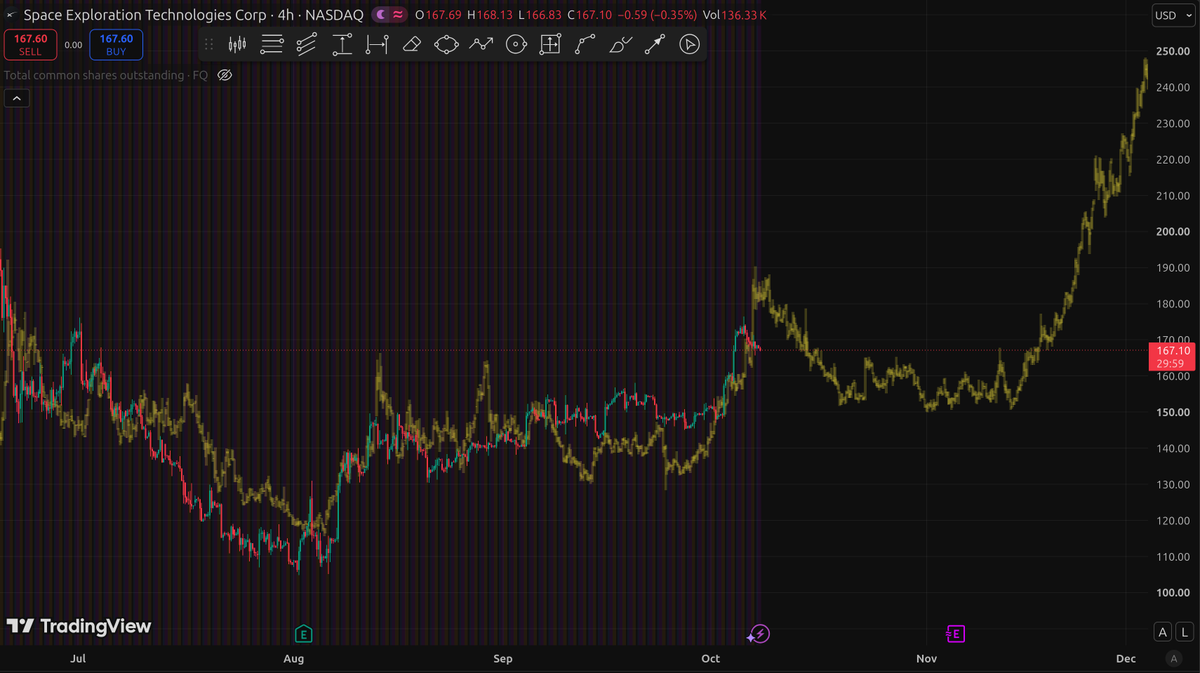Toggle auto scale with the A button
Viewport: 1200px width, 673px height.
click(x=1162, y=631)
